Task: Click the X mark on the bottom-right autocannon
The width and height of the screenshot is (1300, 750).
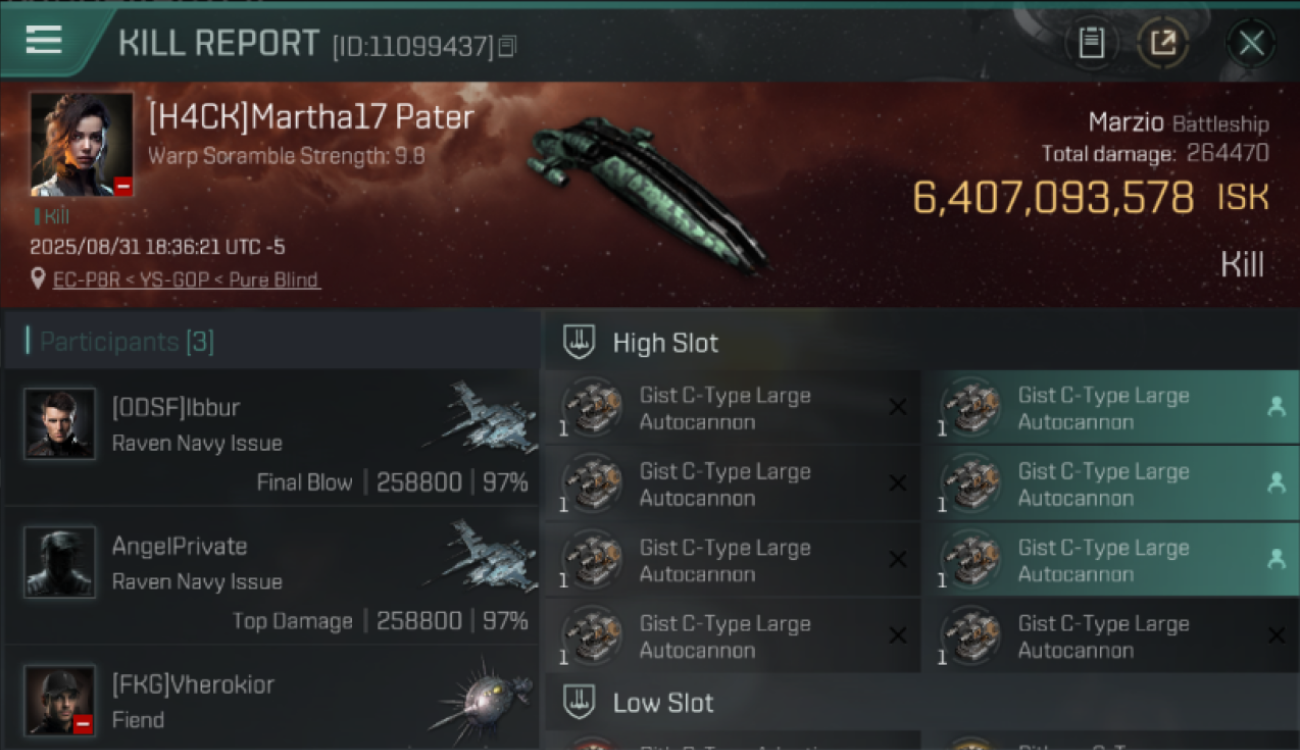Action: tap(1276, 635)
